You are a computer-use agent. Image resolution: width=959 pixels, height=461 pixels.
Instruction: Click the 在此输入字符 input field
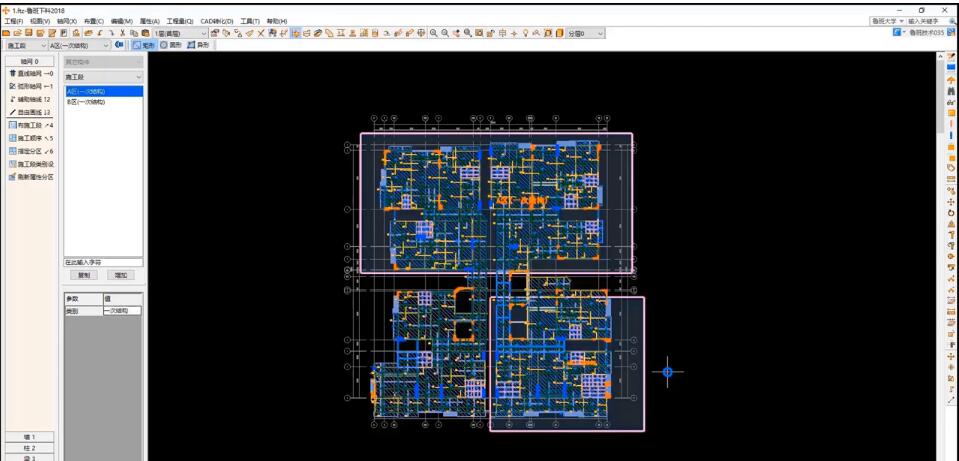point(103,262)
